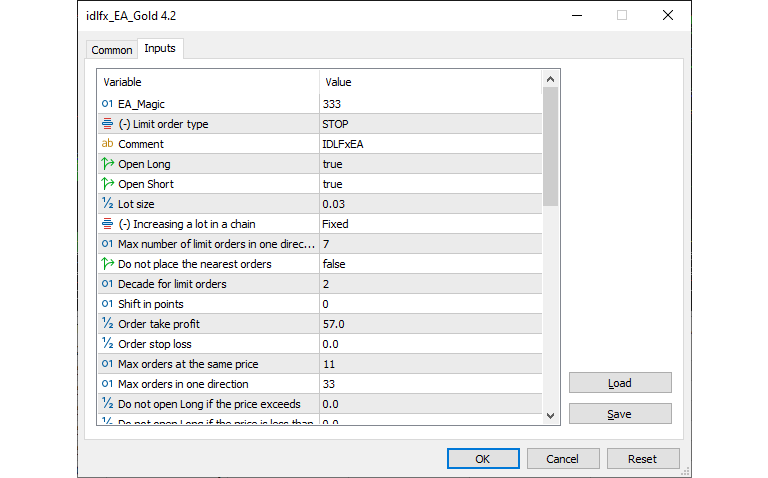Click the string icon beside Comment
Screen dimensions: 768x478
tap(107, 144)
